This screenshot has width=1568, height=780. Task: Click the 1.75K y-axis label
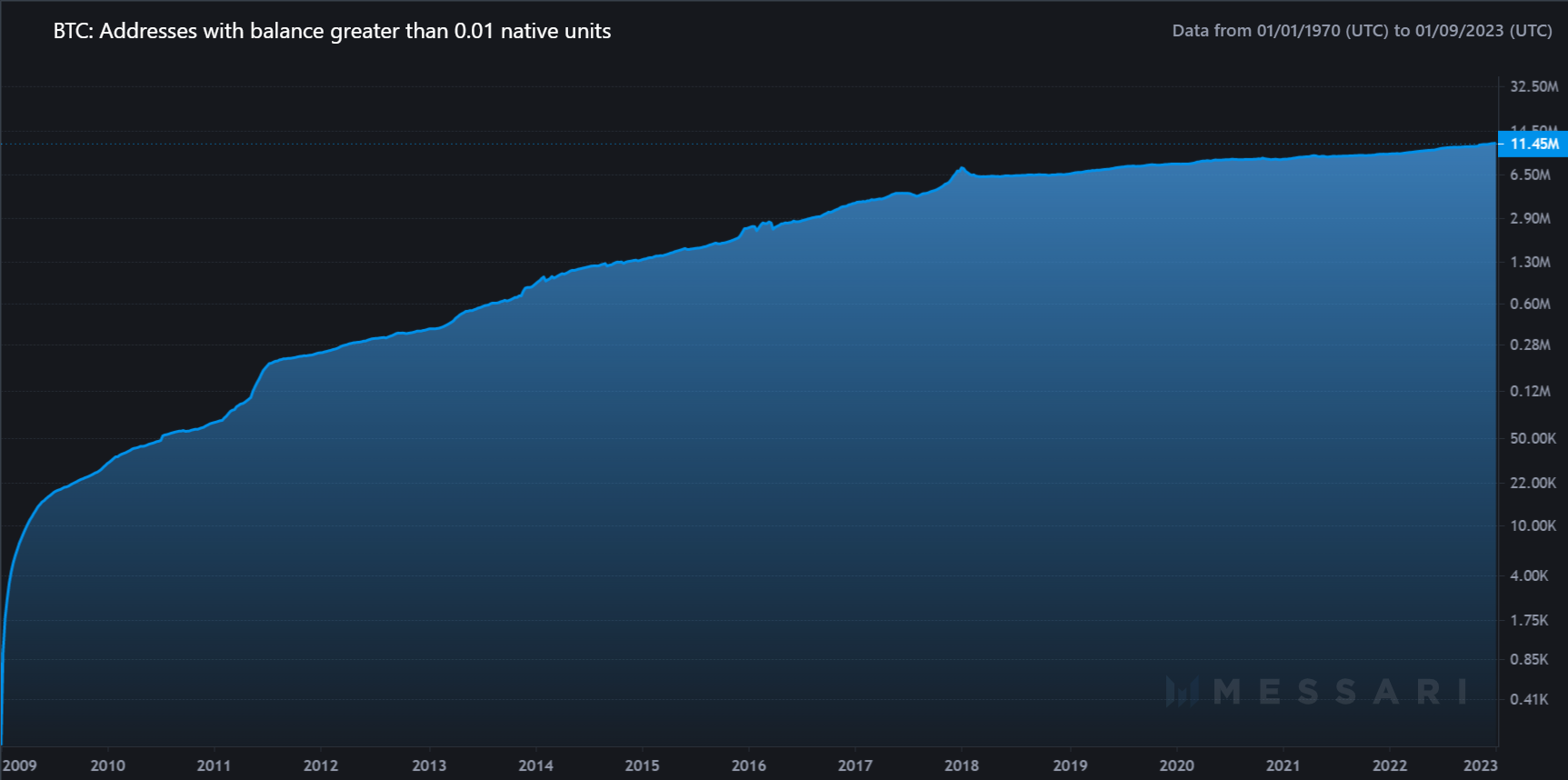click(x=1529, y=620)
